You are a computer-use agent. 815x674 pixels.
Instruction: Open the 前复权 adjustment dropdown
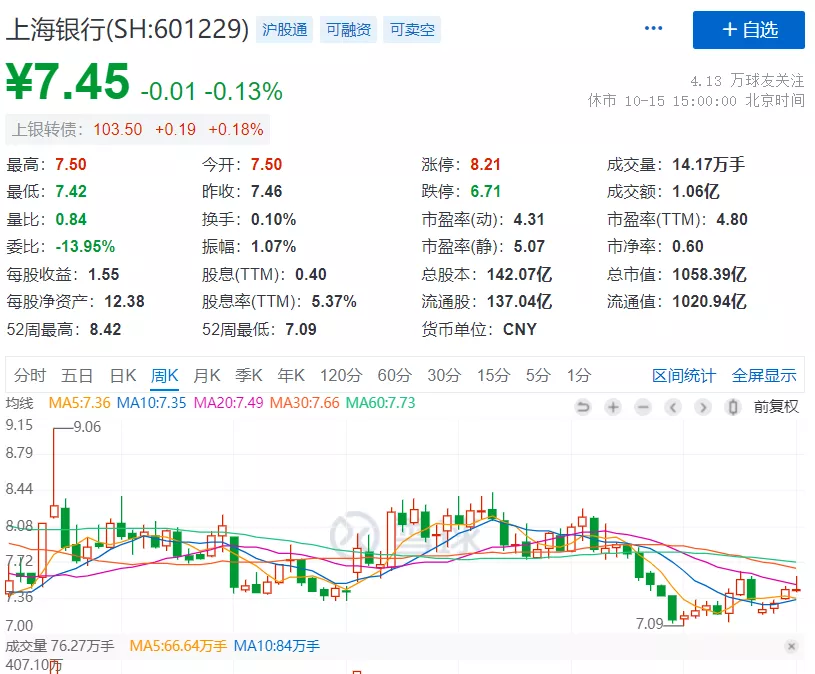[x=776, y=407]
